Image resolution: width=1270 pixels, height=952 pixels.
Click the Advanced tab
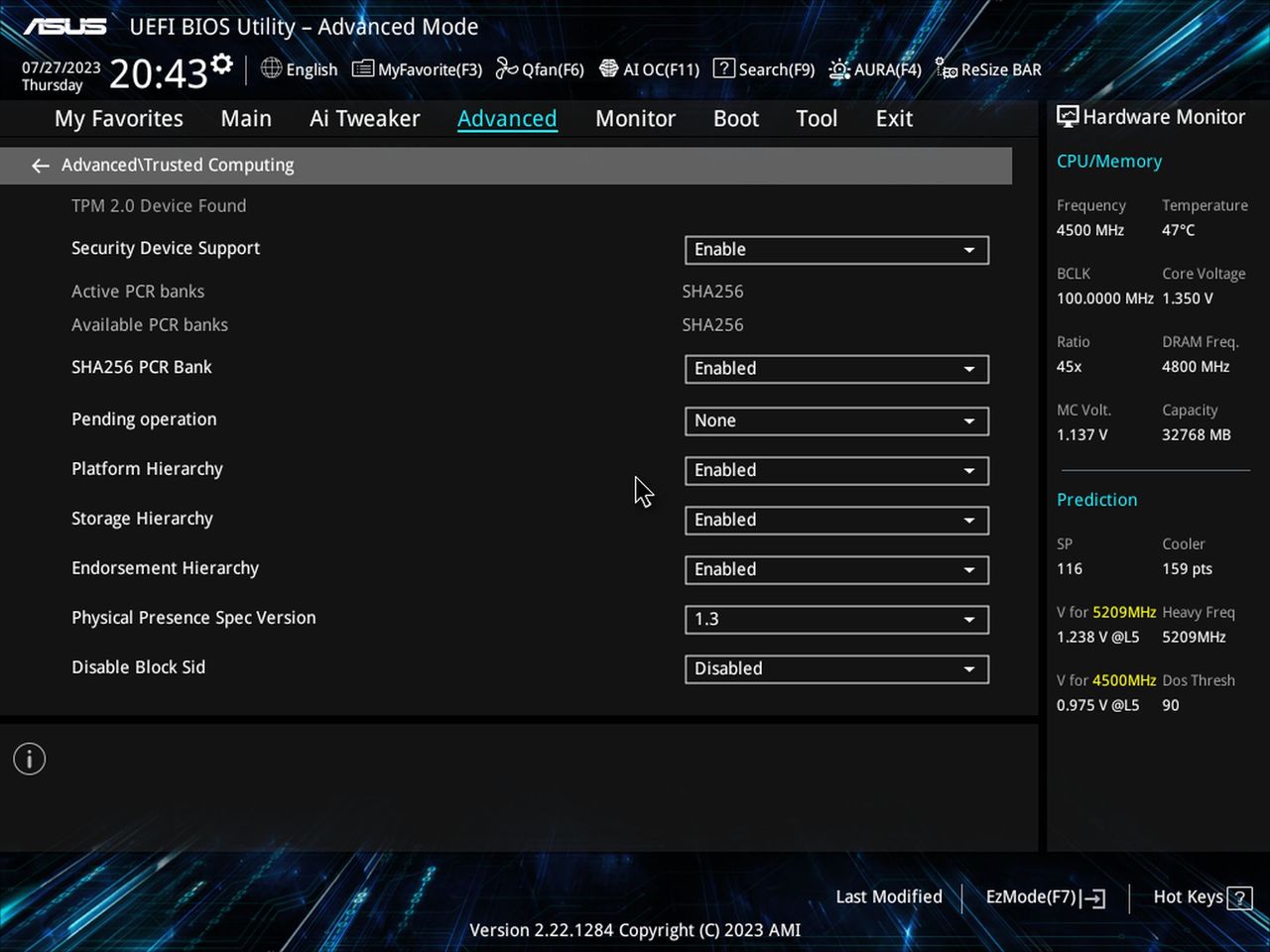click(x=507, y=119)
